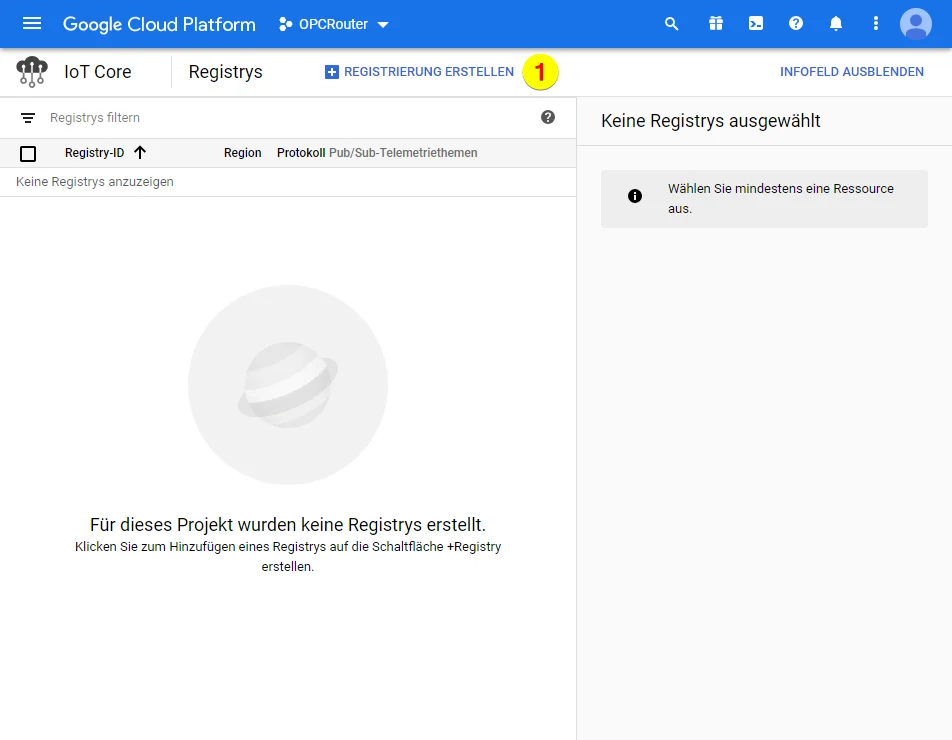Open filter help question mark icon
Image resolution: width=952 pixels, height=740 pixels.
tap(548, 117)
